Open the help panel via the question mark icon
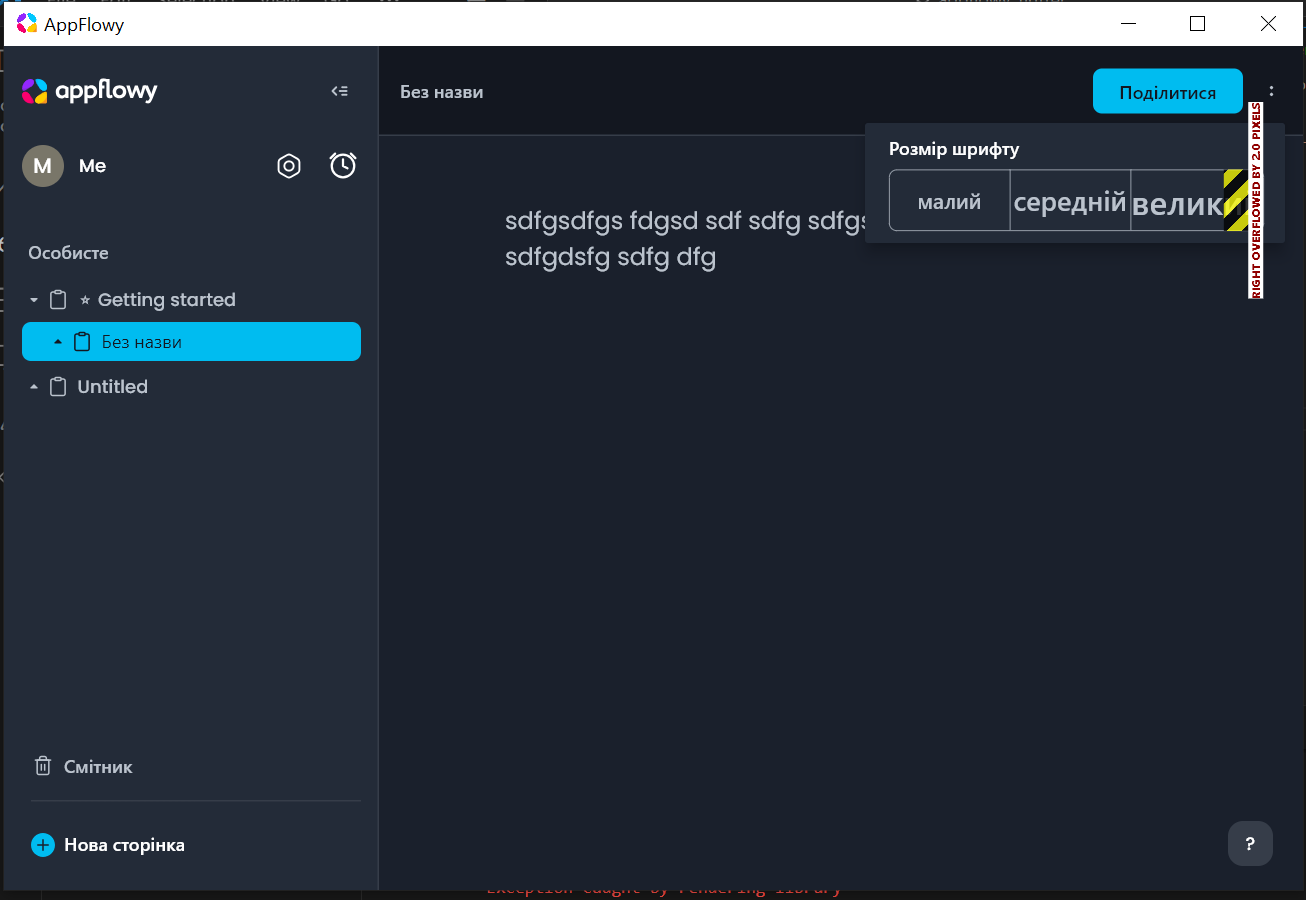 click(x=1250, y=843)
